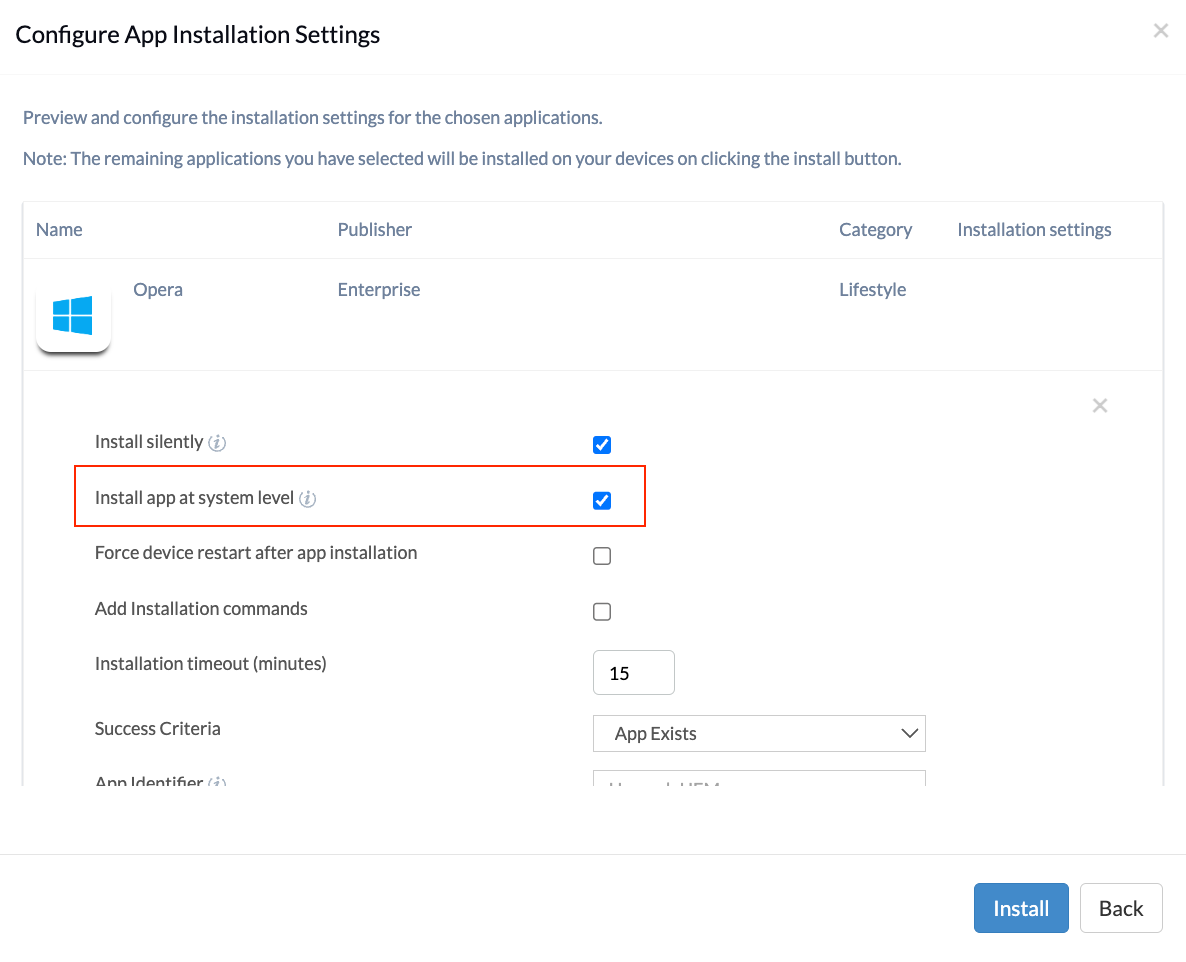The height and width of the screenshot is (962, 1186).
Task: Click info icon beside App Identifier
Action: point(217,781)
